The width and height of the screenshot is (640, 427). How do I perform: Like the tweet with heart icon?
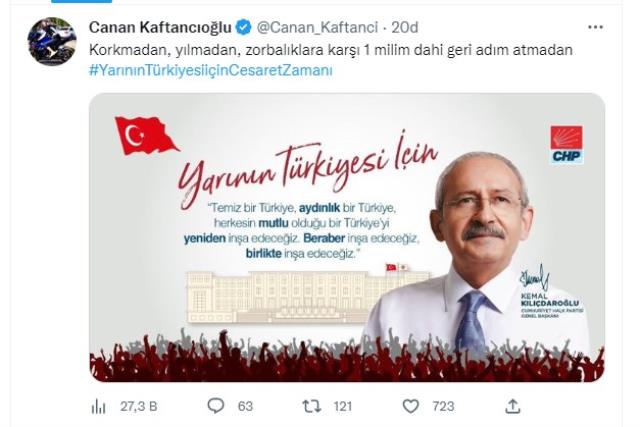[x=411, y=406]
